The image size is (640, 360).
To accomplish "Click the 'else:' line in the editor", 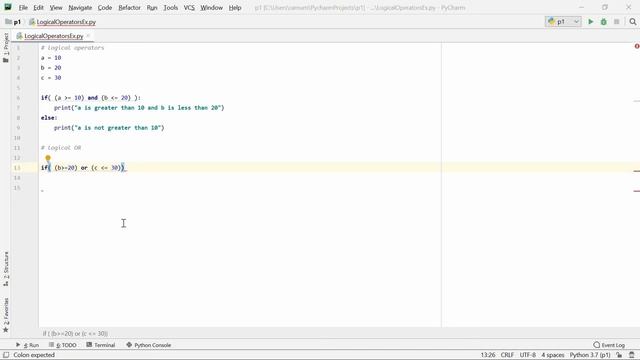I will tap(49, 118).
